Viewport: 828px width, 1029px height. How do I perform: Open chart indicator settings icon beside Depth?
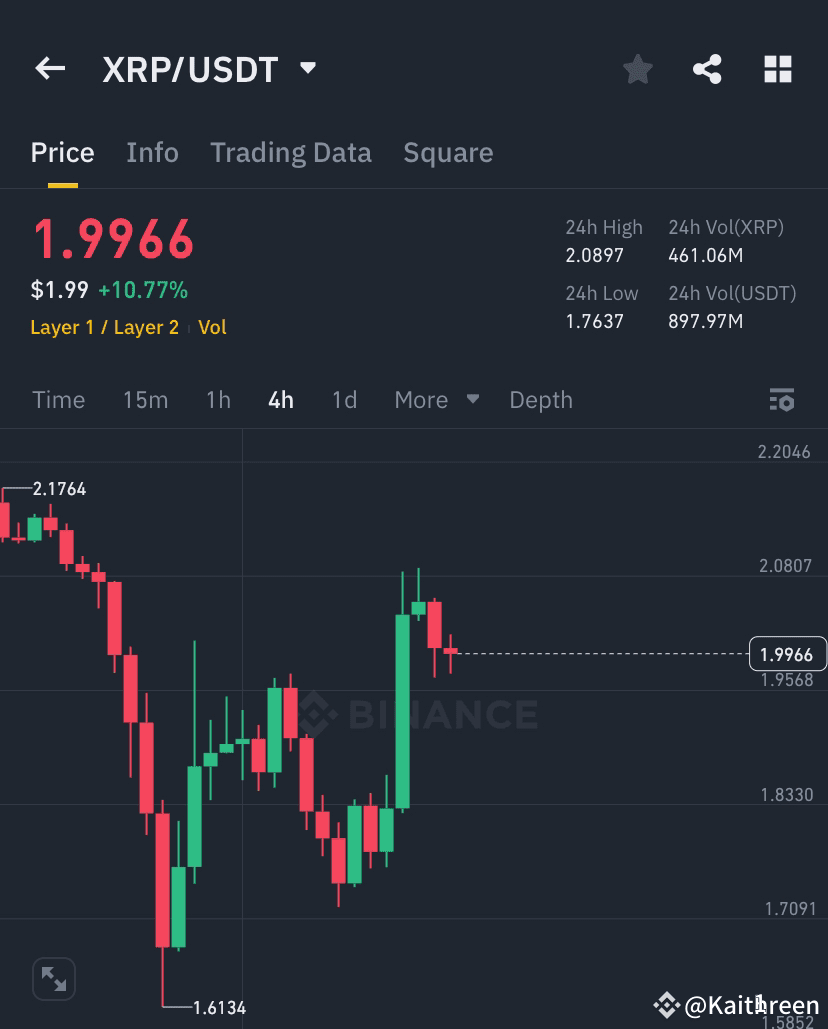pyautogui.click(x=782, y=399)
